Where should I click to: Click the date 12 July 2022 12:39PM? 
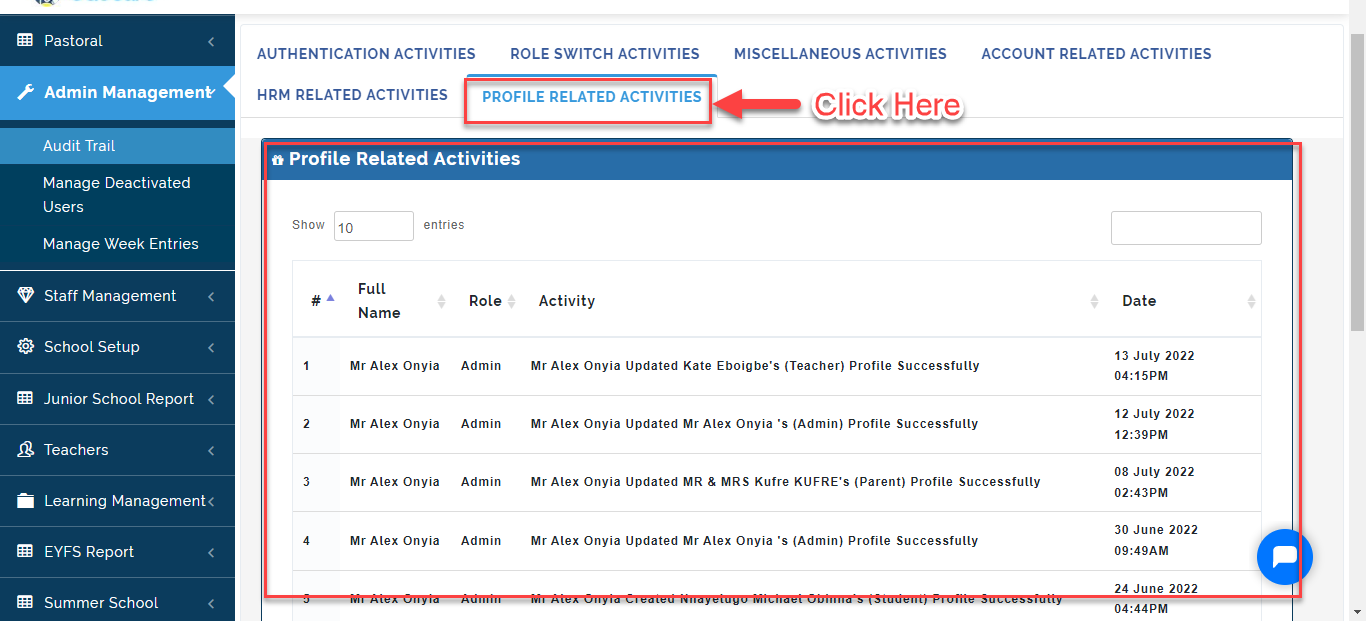[1154, 424]
